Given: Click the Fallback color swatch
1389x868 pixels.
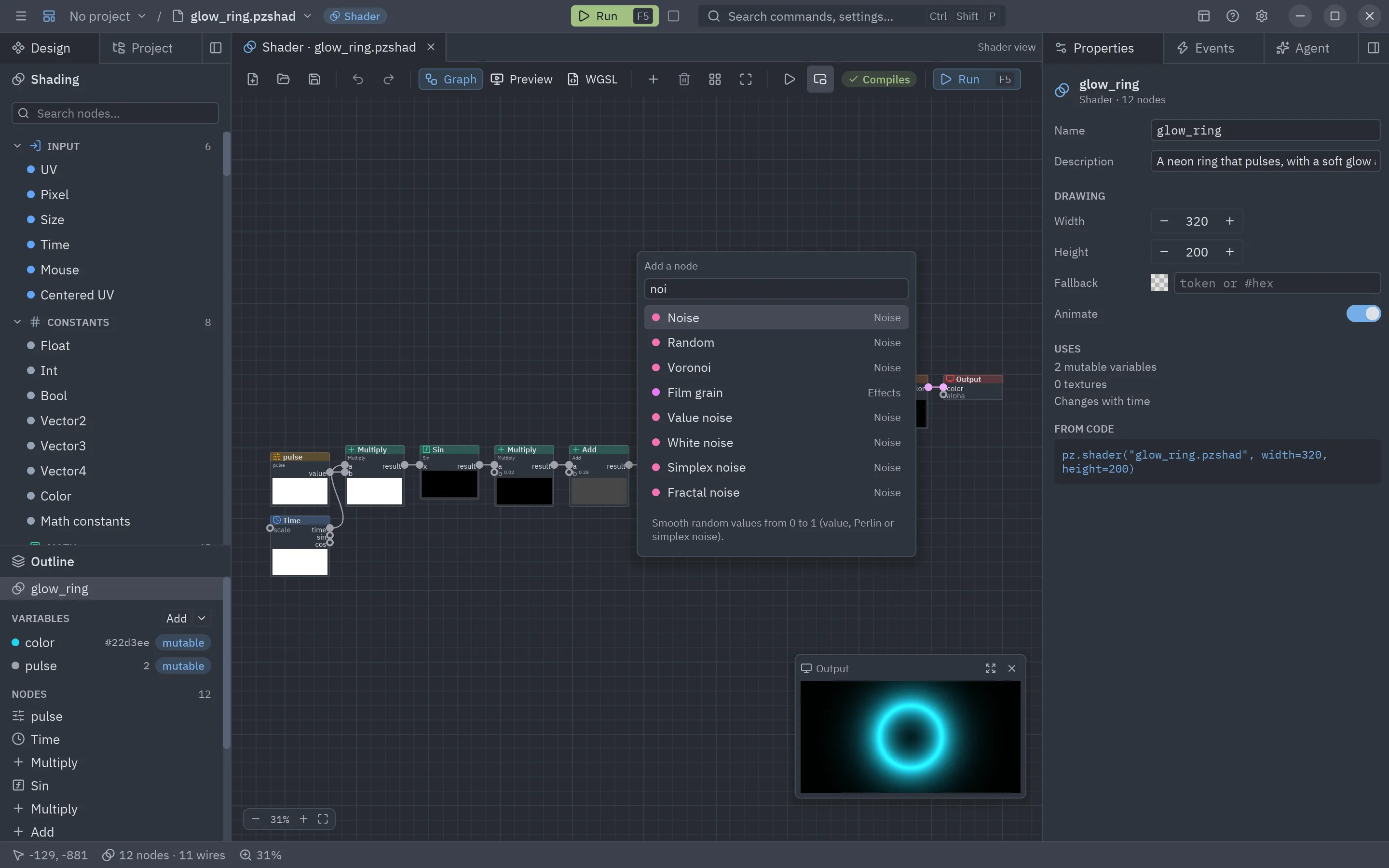Looking at the screenshot, I should pos(1159,283).
